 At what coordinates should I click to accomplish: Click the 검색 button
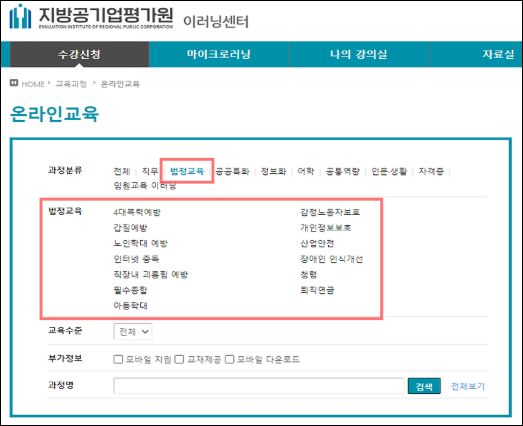(x=424, y=386)
